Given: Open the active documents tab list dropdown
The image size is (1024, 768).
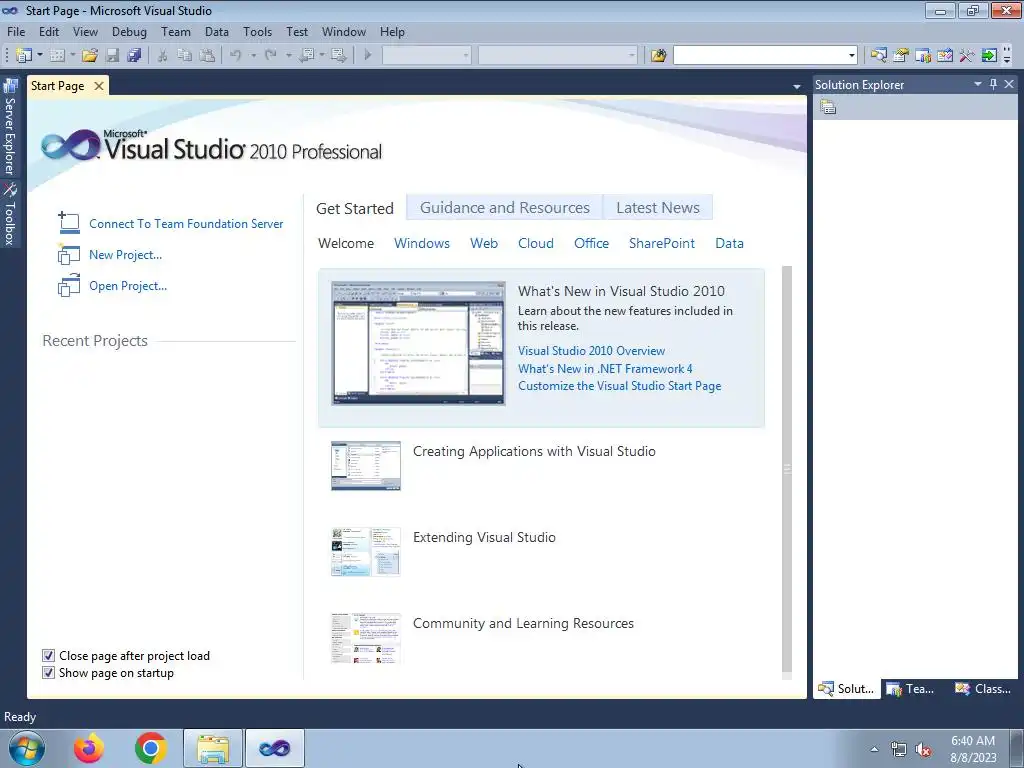Looking at the screenshot, I should [x=797, y=86].
